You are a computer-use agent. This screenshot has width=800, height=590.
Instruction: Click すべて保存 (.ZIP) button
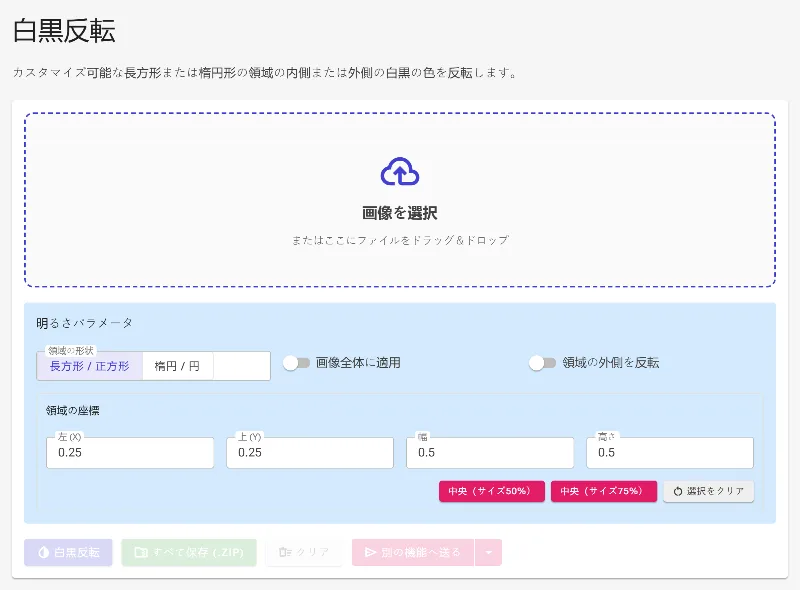pos(189,552)
